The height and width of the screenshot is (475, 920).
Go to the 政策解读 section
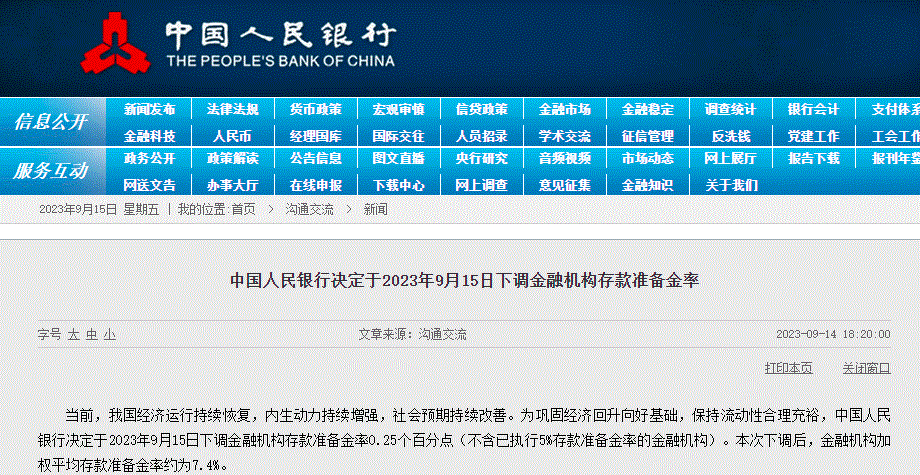pos(232,158)
